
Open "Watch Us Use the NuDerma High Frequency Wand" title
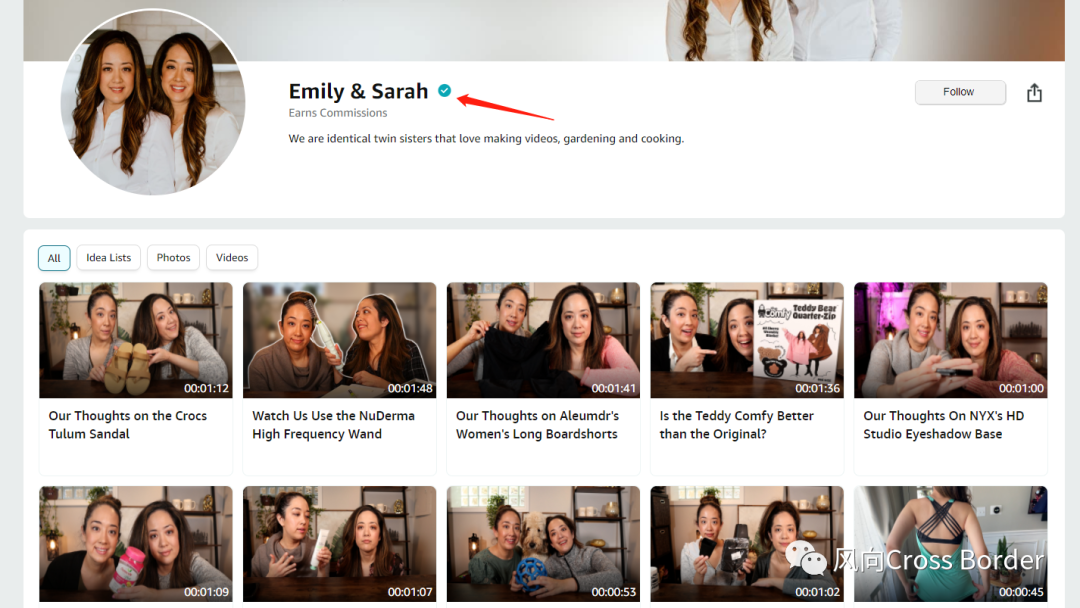coord(333,425)
